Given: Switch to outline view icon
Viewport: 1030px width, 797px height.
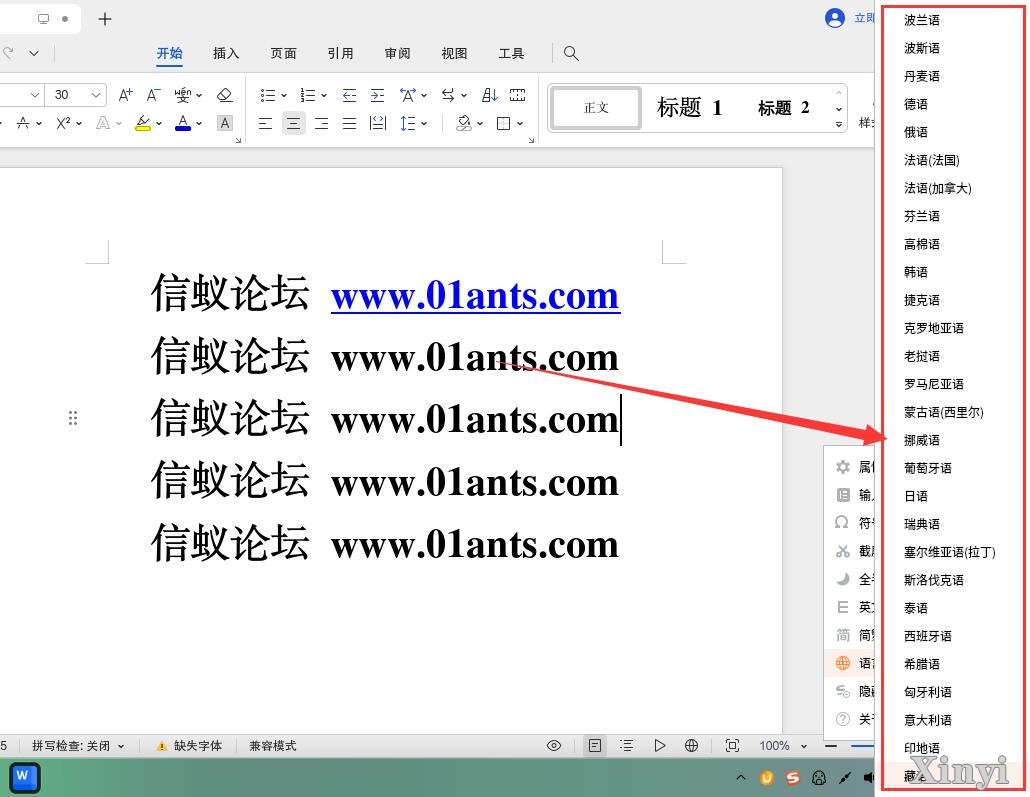Looking at the screenshot, I should (627, 746).
